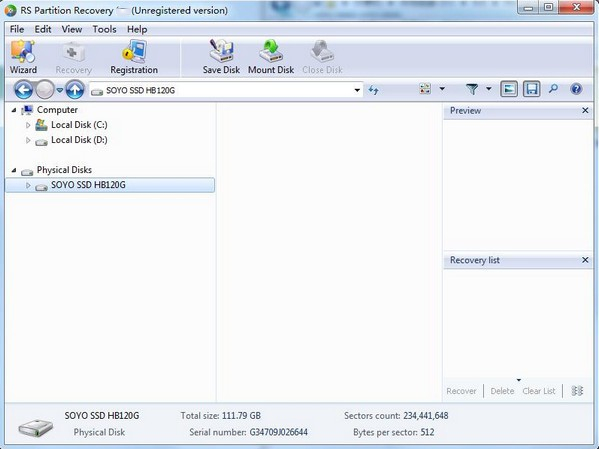
Task: Open the Registration dialog
Action: 134,57
